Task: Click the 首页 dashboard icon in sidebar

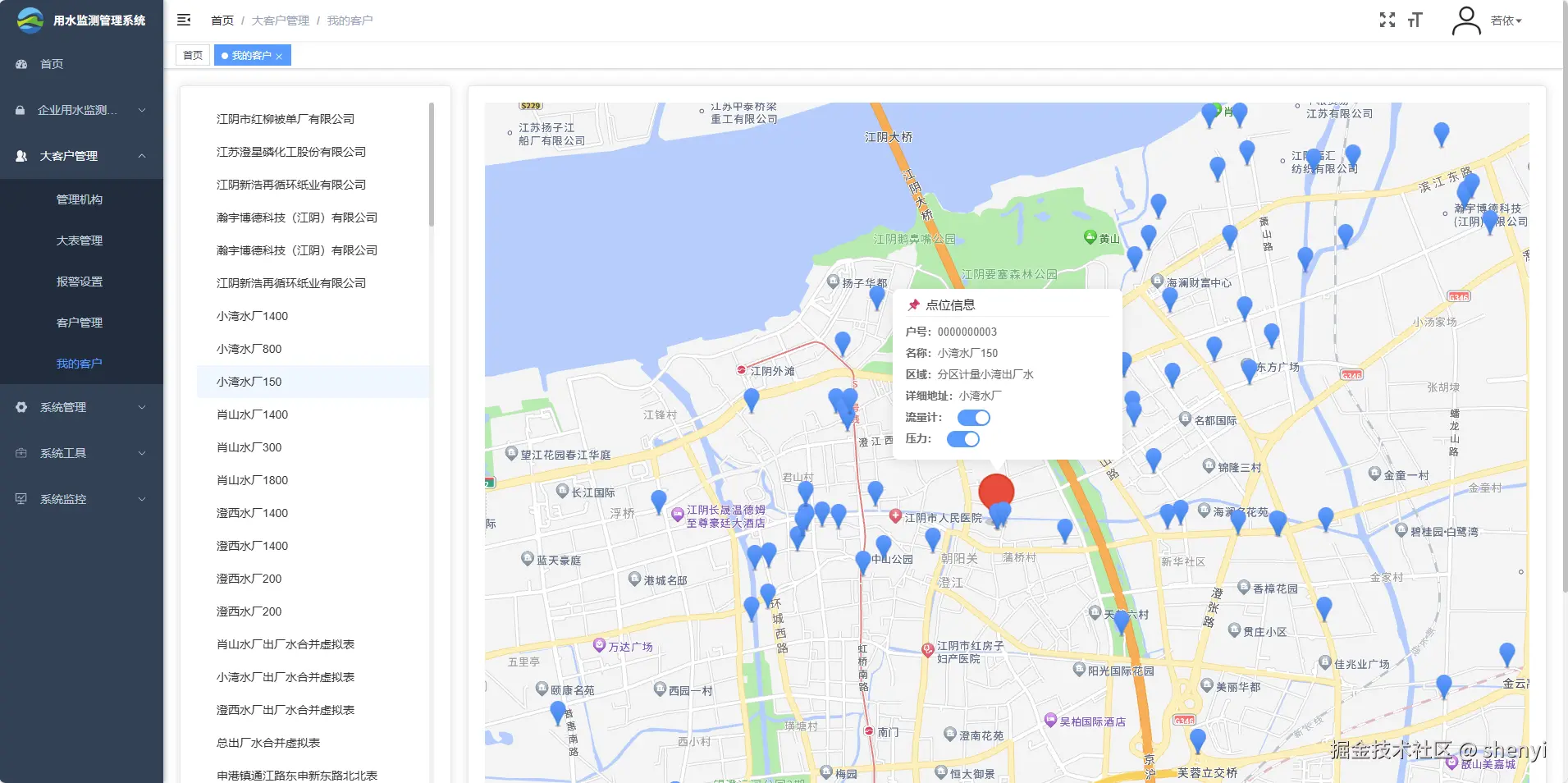Action: pos(21,64)
